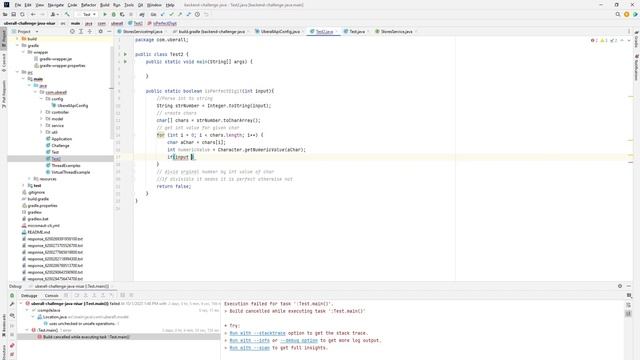
Task: Click the Search Everywhere magnifier icon
Action: (618, 14)
